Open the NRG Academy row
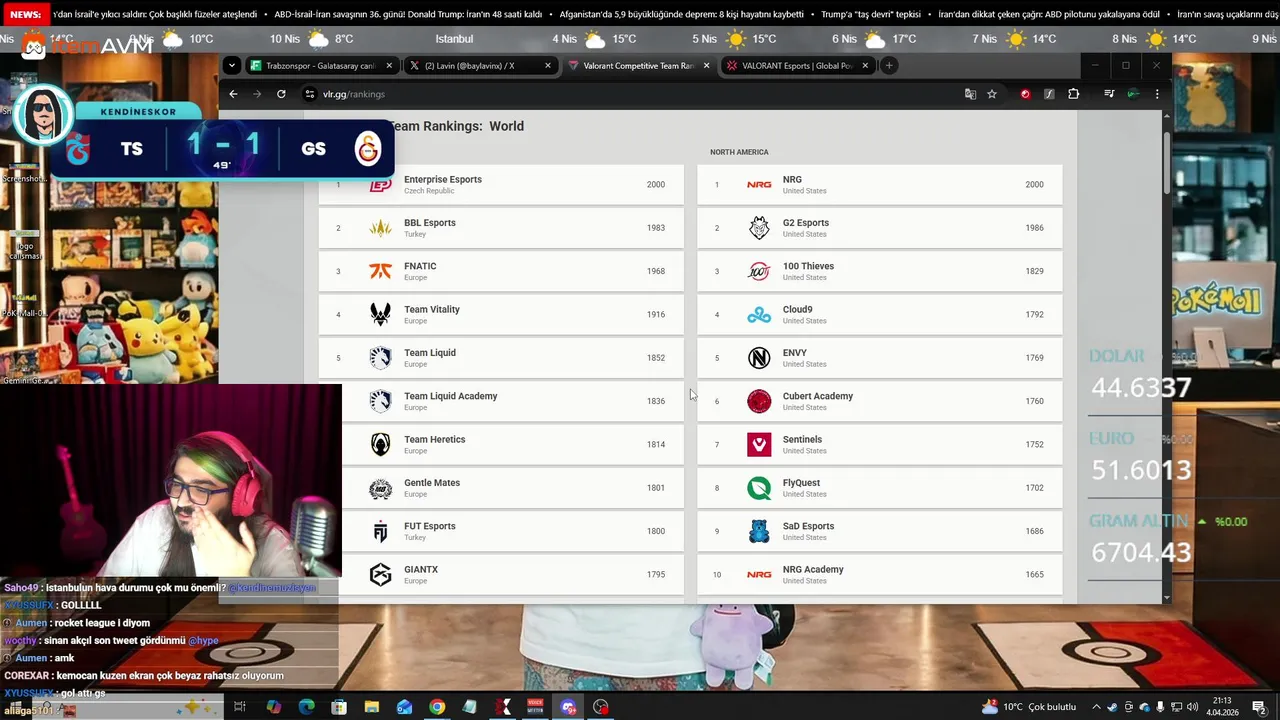This screenshot has height=720, width=1280. 880,574
